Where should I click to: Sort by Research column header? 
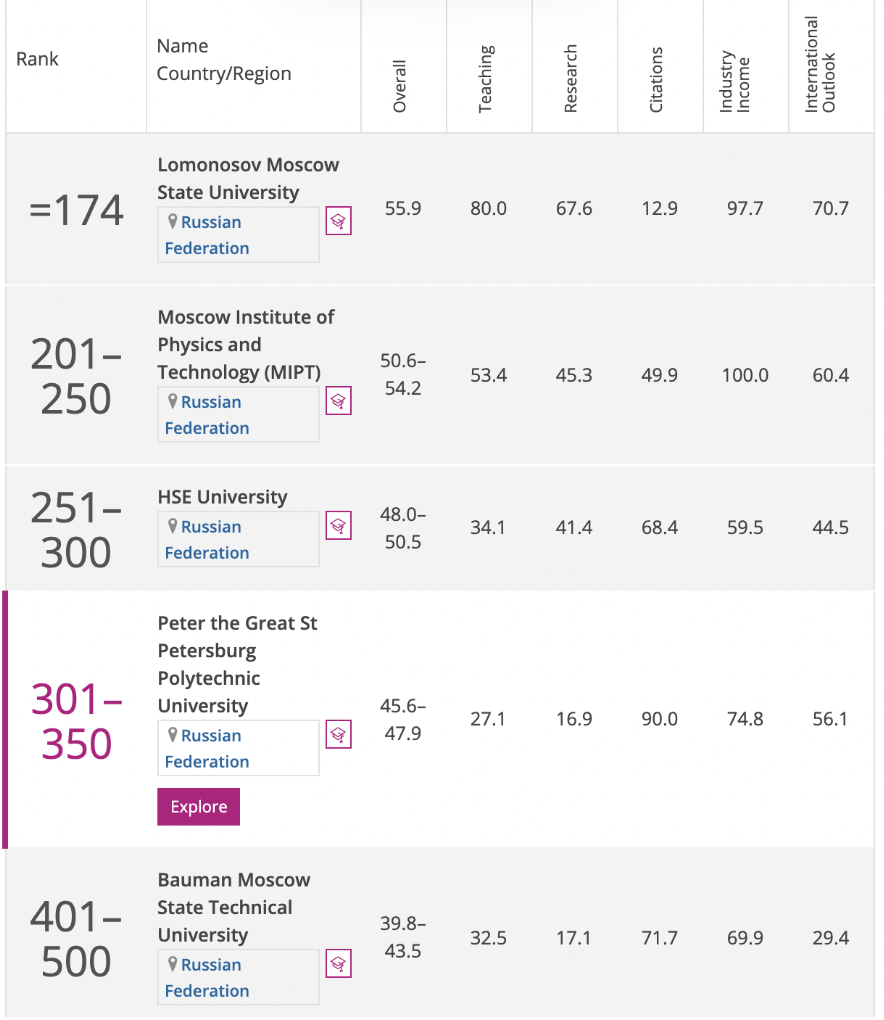pos(570,79)
